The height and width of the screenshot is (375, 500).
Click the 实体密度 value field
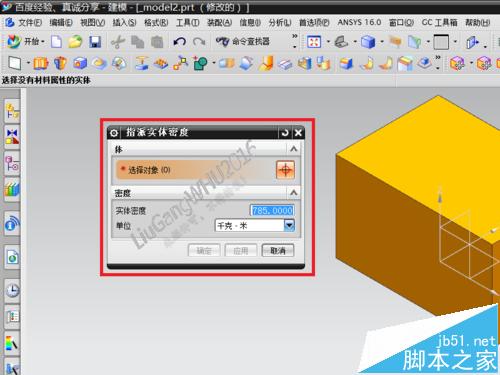272,210
